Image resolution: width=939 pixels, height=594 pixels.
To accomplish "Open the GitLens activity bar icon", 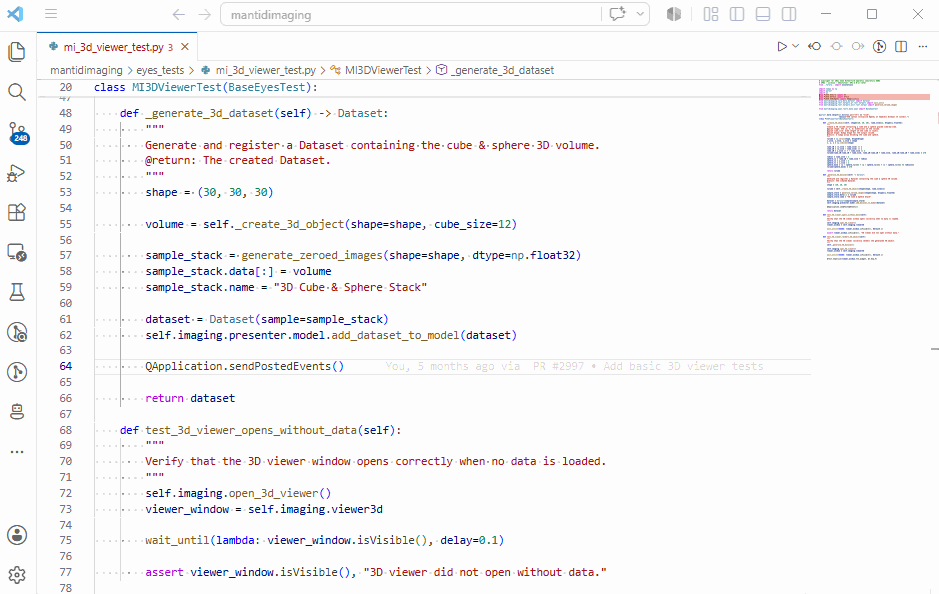I will (17, 332).
